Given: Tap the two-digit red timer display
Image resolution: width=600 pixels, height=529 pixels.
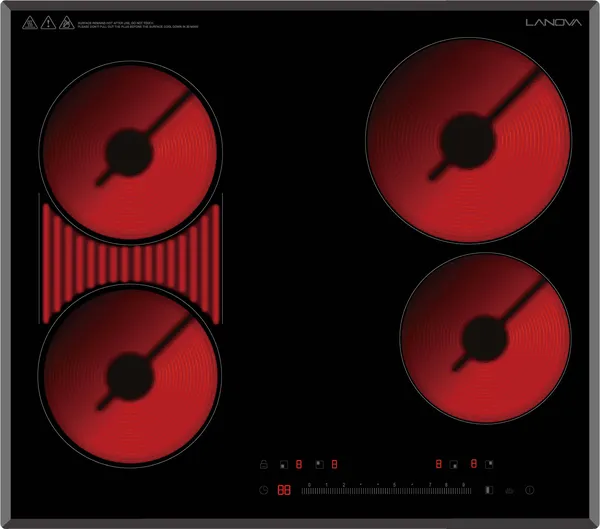Looking at the screenshot, I should 284,490.
